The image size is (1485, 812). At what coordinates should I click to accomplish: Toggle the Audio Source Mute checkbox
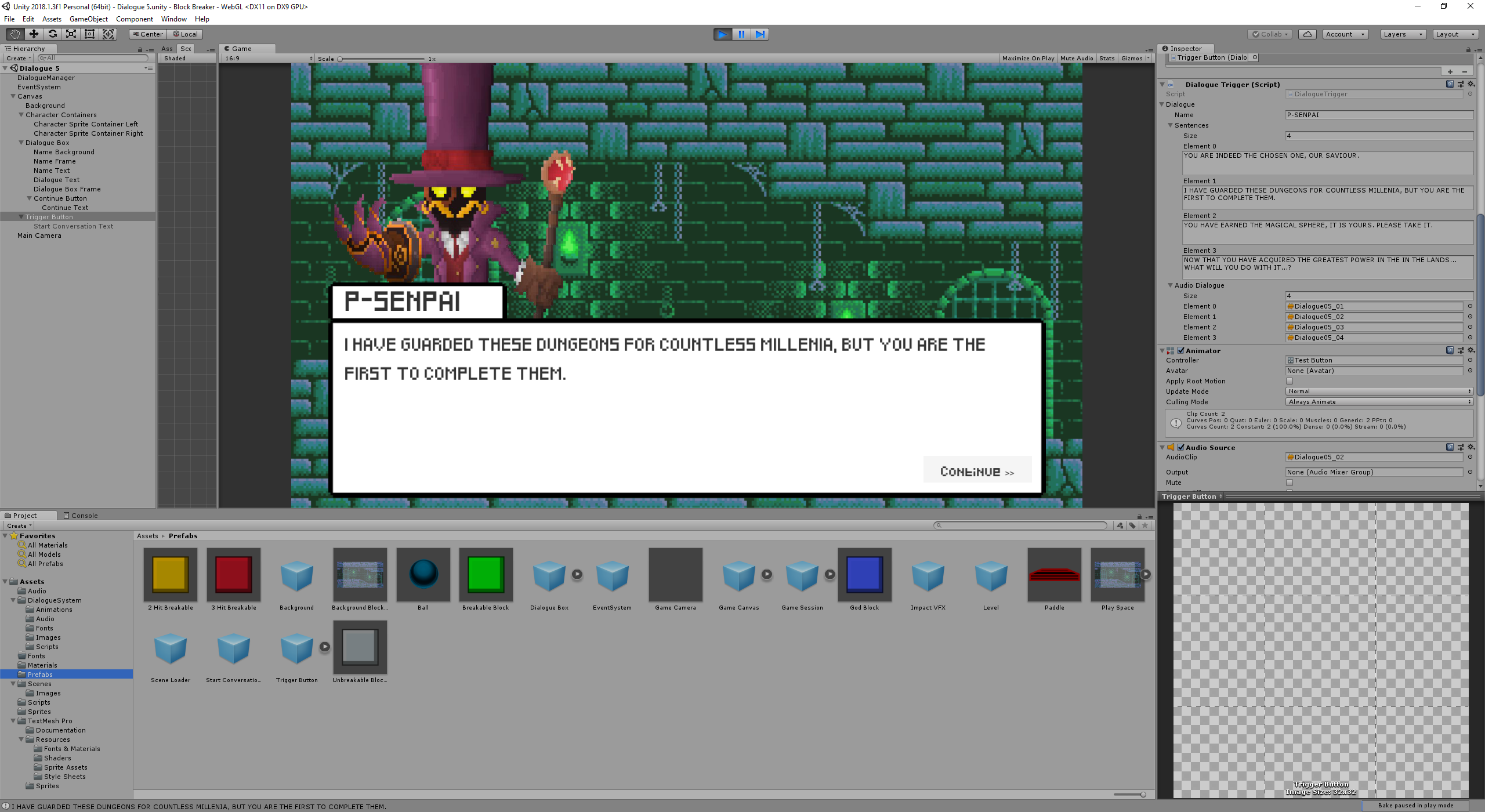click(x=1289, y=483)
